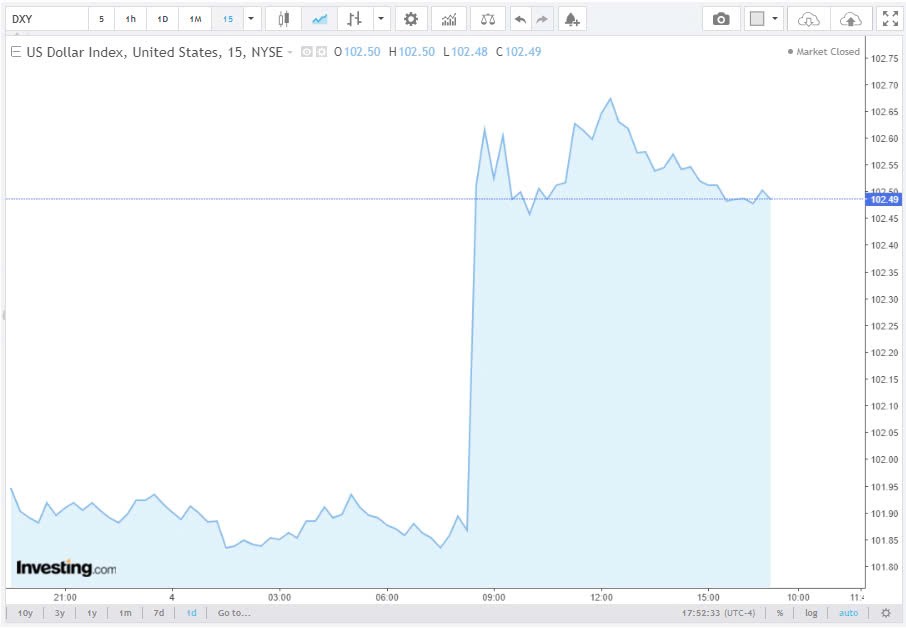Select the Compare instruments scales icon
This screenshot has width=906, height=628.
[x=488, y=18]
